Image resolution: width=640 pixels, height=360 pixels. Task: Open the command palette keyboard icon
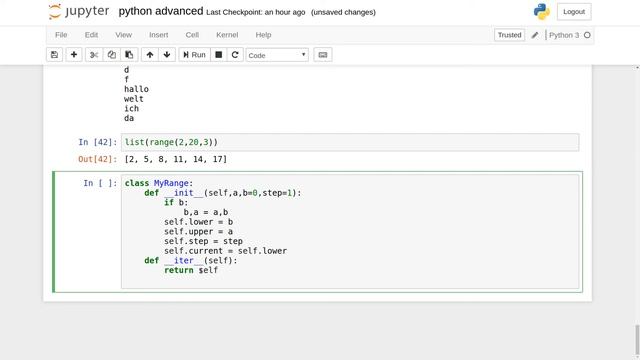point(323,55)
